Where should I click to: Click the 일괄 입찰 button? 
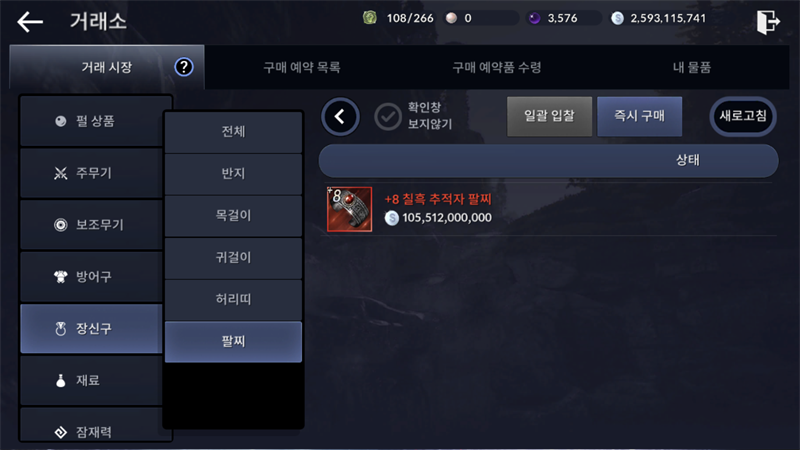[x=549, y=116]
